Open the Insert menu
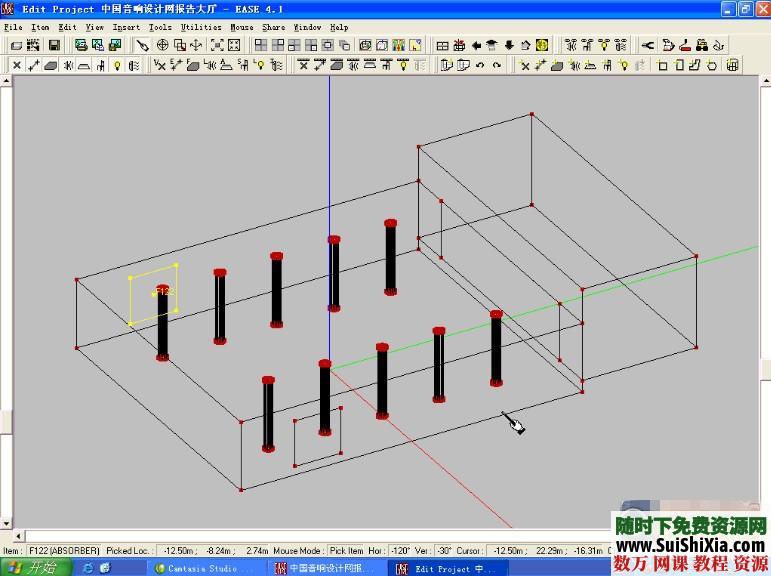The width and height of the screenshot is (771, 576). click(126, 27)
